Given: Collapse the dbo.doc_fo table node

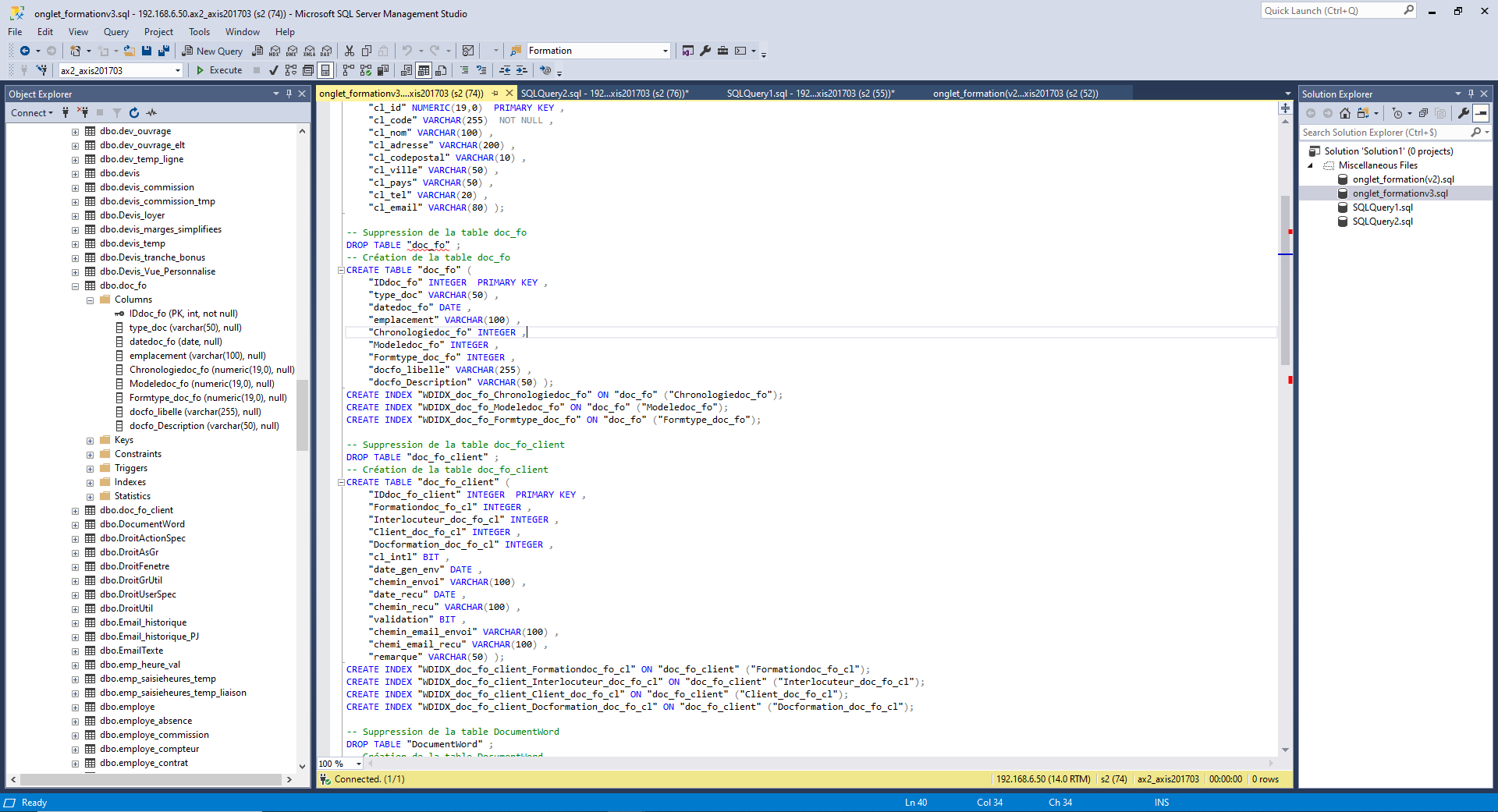Looking at the screenshot, I should pos(76,285).
